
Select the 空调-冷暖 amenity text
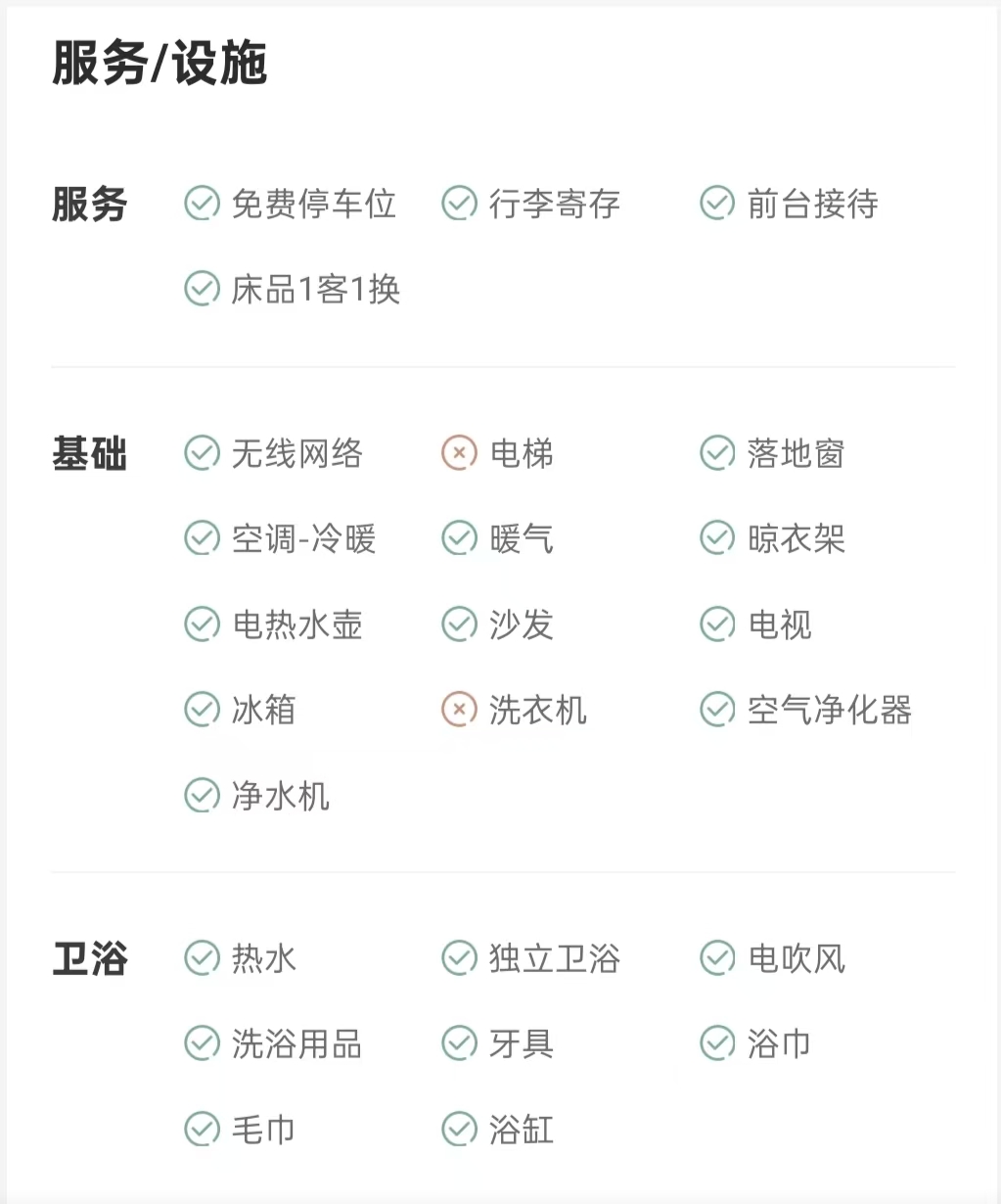pos(303,538)
